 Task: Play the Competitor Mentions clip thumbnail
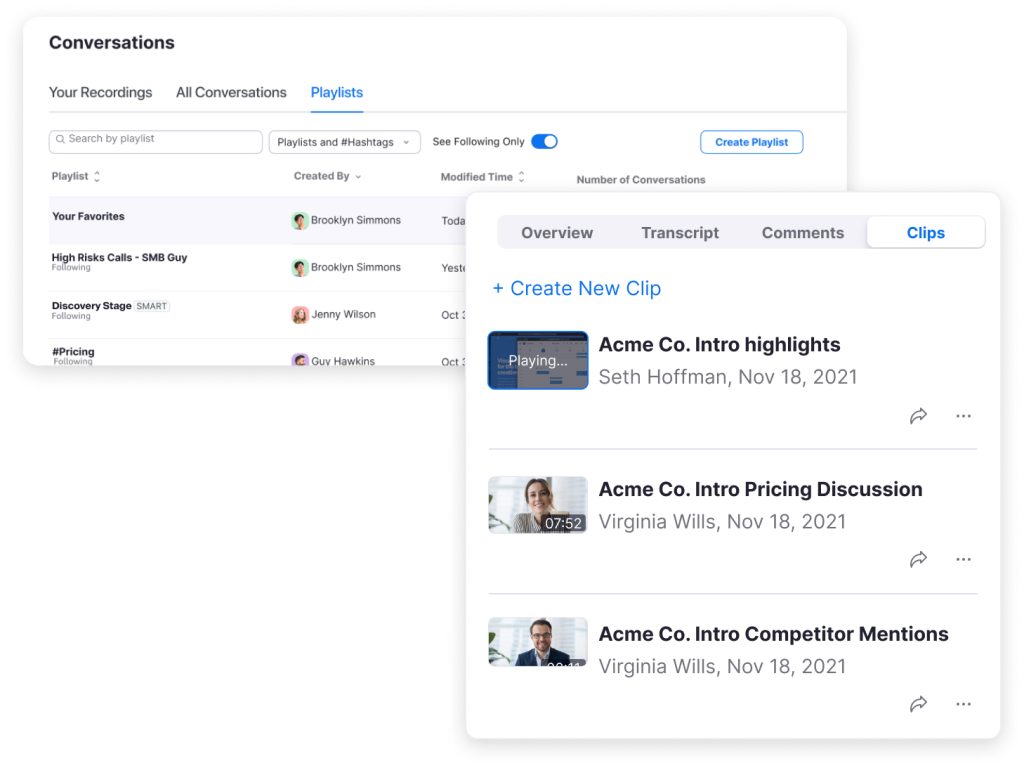pyautogui.click(x=537, y=641)
